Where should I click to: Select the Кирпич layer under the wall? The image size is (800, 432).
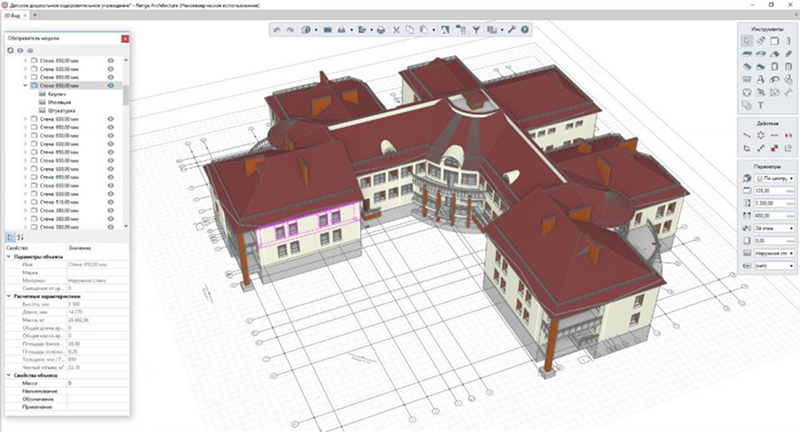[x=57, y=94]
